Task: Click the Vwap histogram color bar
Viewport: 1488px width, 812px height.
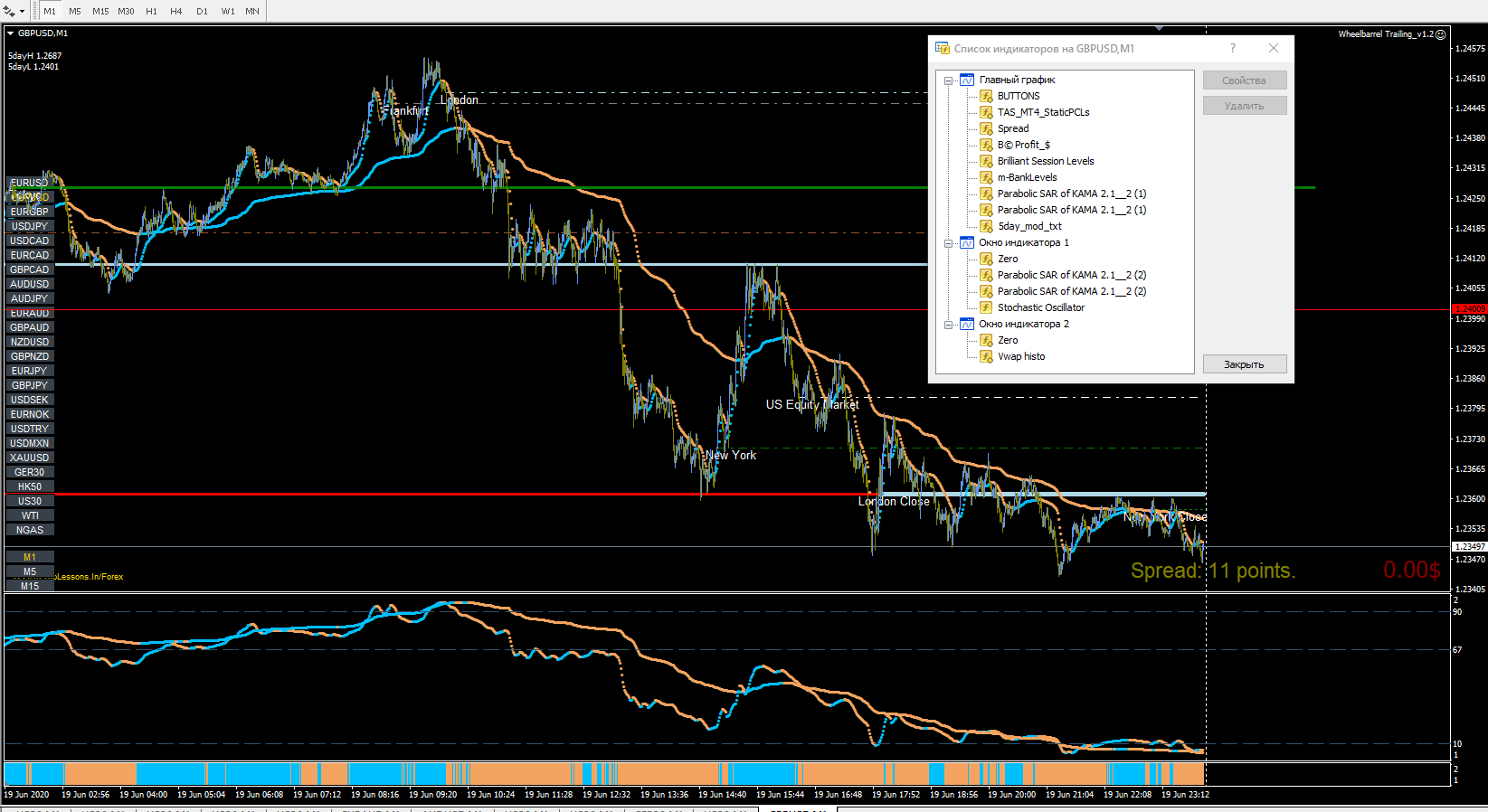Action: coord(604,774)
